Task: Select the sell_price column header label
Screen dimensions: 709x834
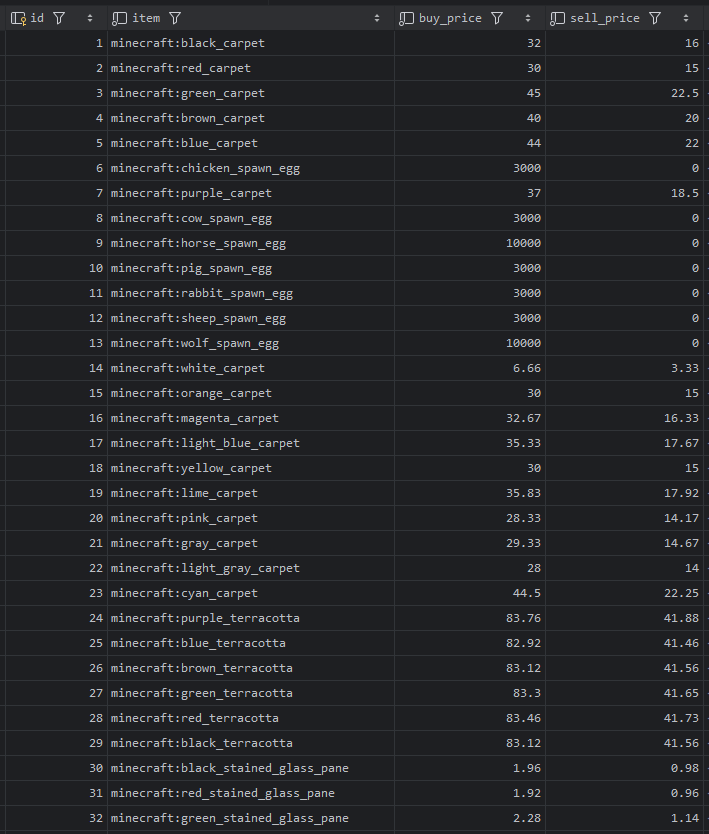Action: tap(605, 19)
